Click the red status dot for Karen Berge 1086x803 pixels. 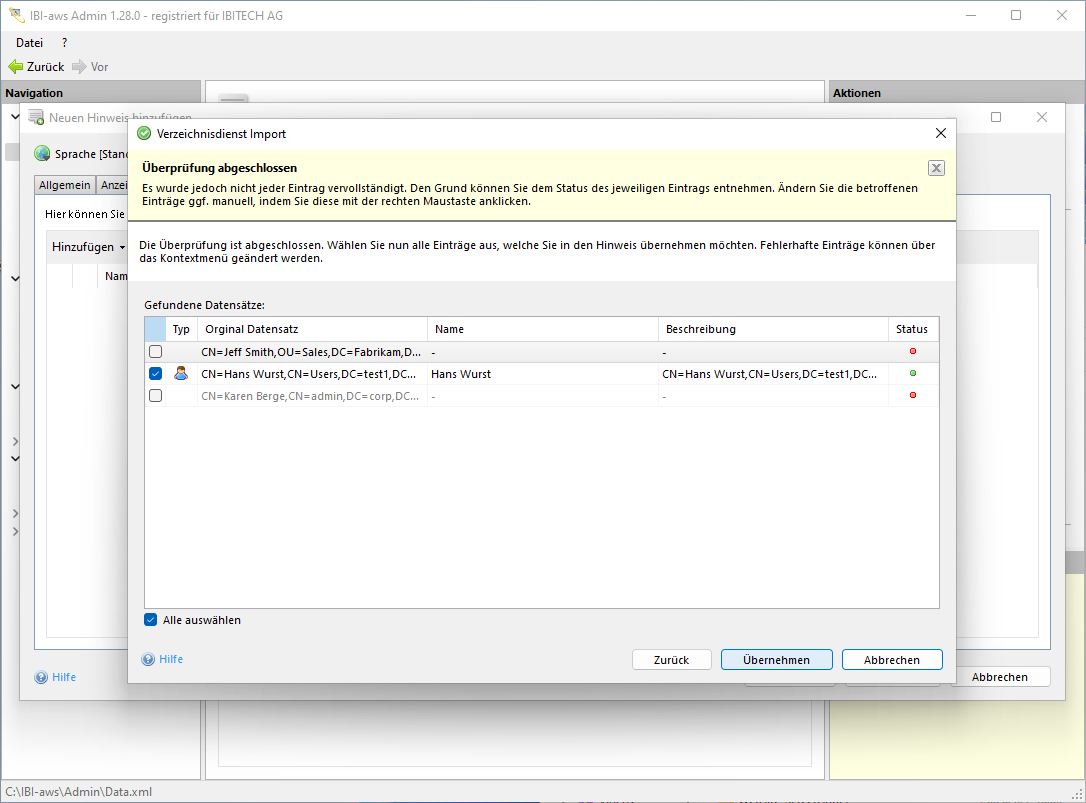(912, 396)
